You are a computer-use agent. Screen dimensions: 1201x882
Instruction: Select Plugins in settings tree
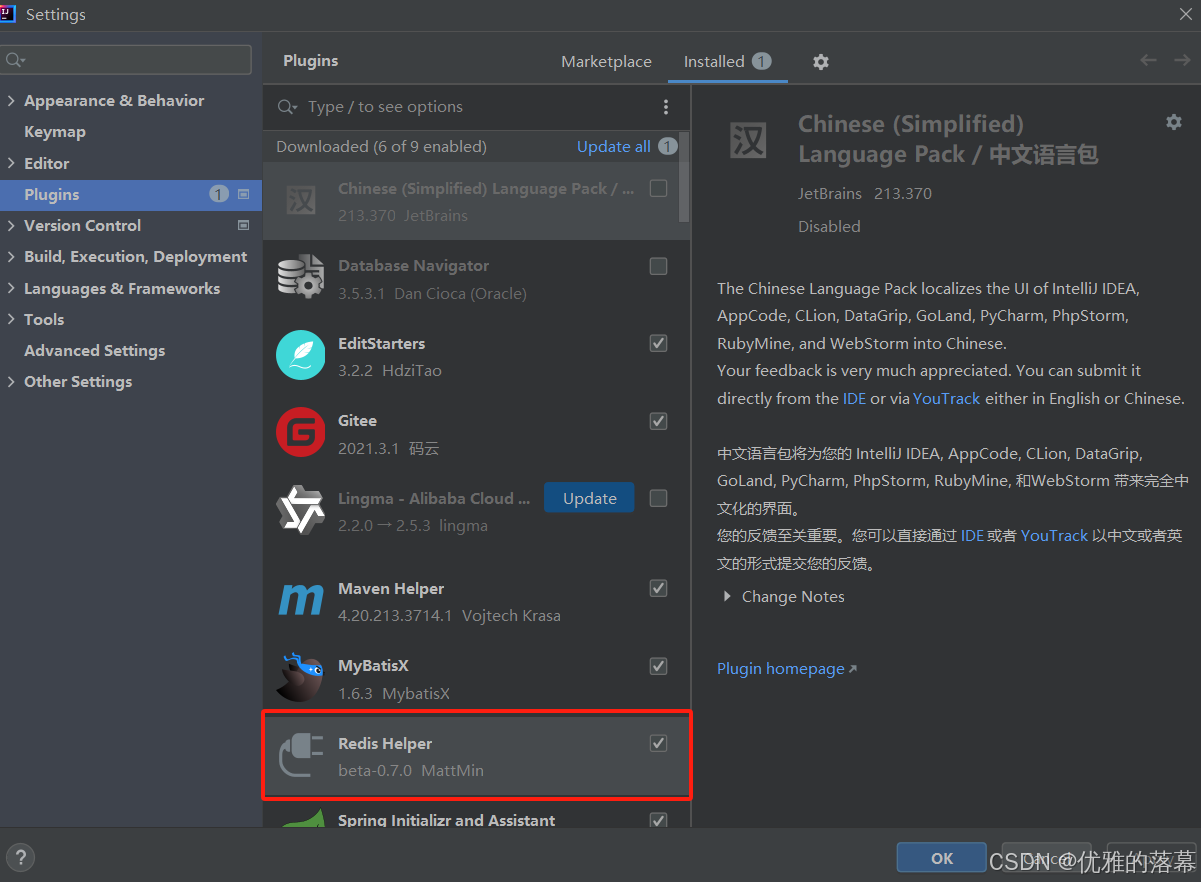[131, 194]
